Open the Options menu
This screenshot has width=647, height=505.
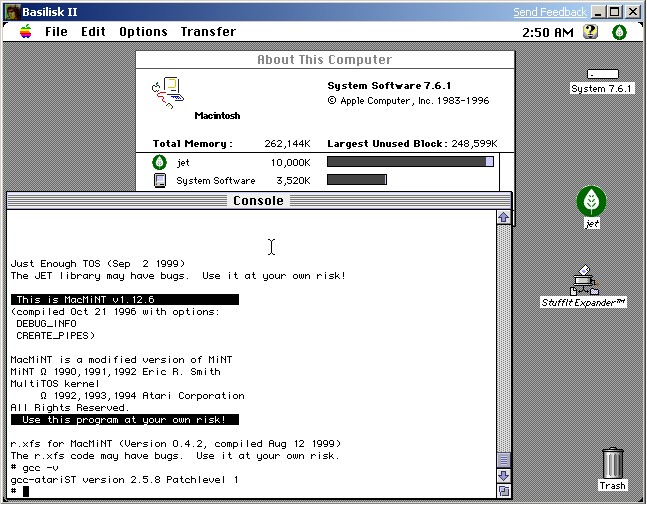coord(143,32)
